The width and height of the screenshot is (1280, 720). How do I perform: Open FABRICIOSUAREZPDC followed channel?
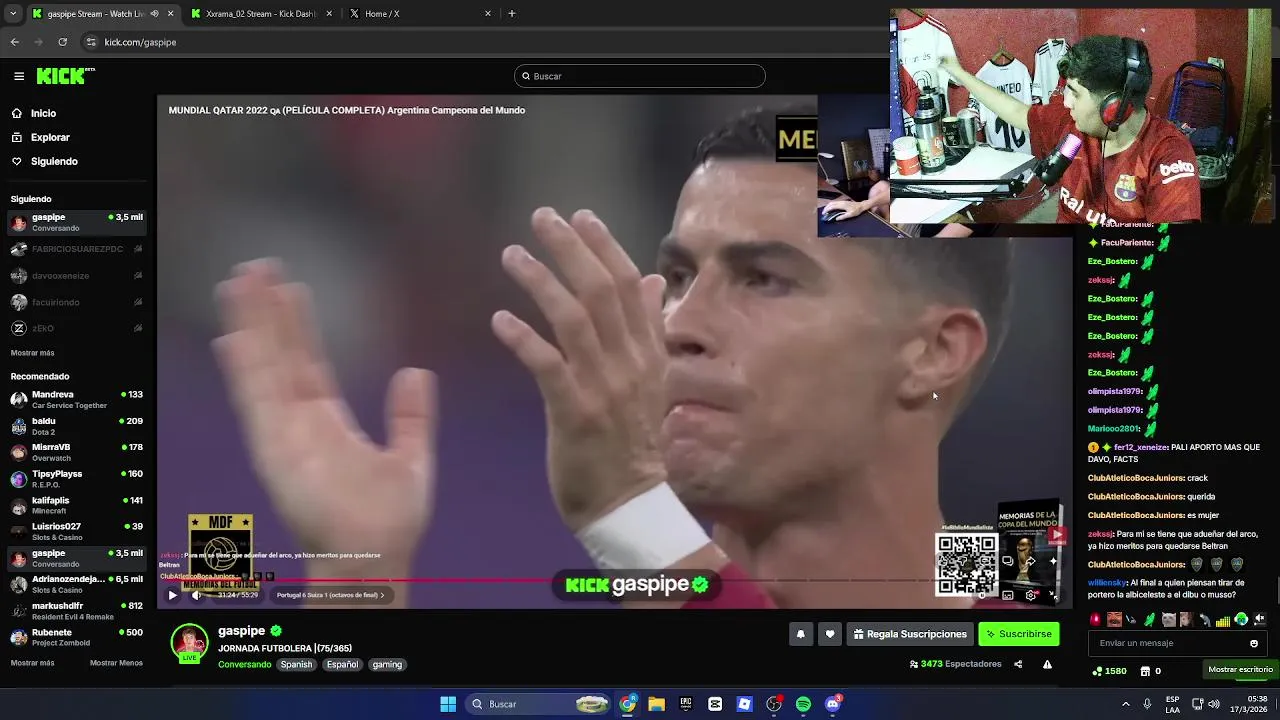(x=76, y=249)
